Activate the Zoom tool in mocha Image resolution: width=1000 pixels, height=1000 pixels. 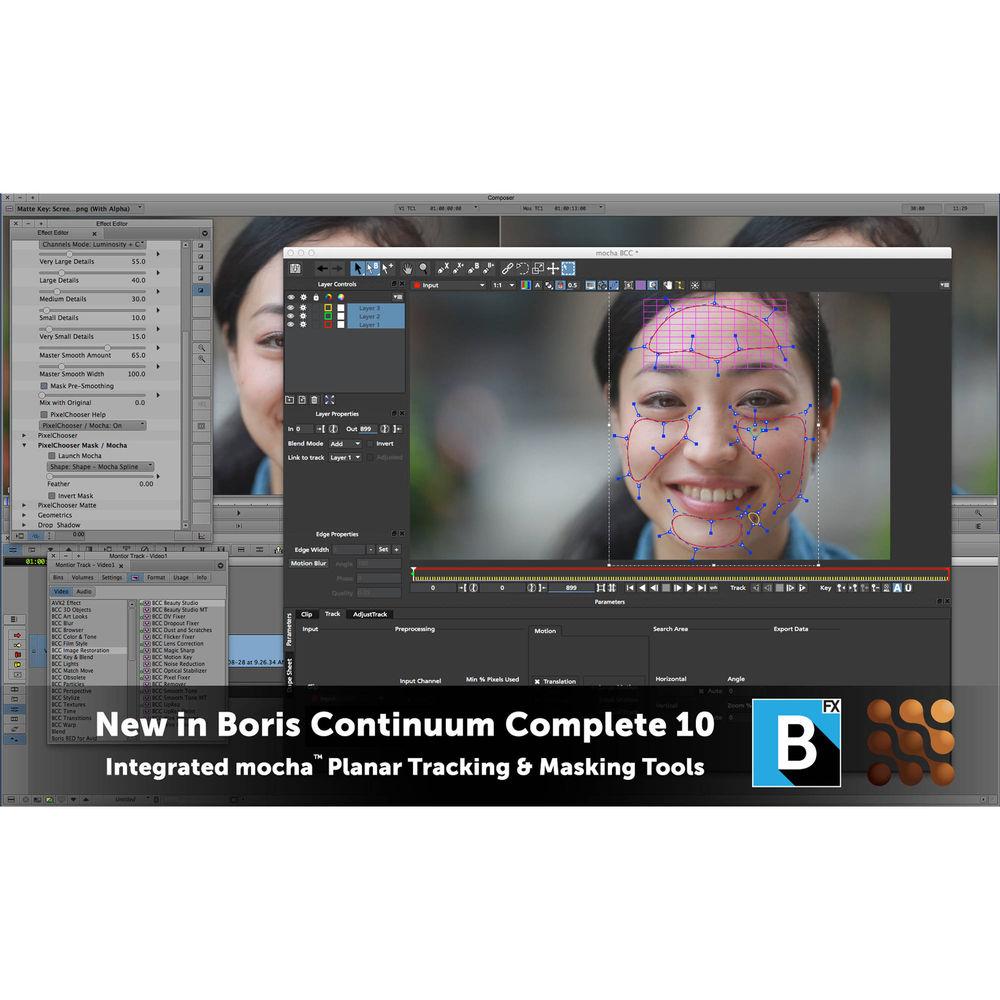(x=424, y=269)
